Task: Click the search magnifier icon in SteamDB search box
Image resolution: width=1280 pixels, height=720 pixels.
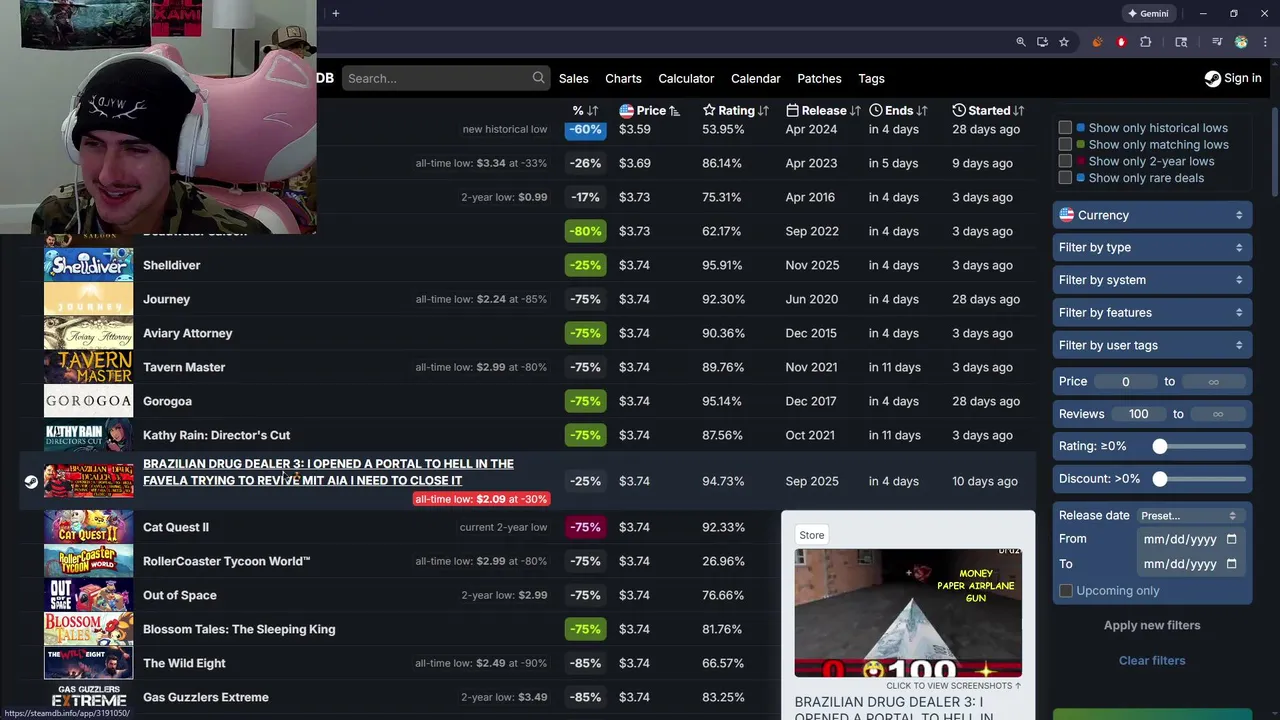Action: 539,78
